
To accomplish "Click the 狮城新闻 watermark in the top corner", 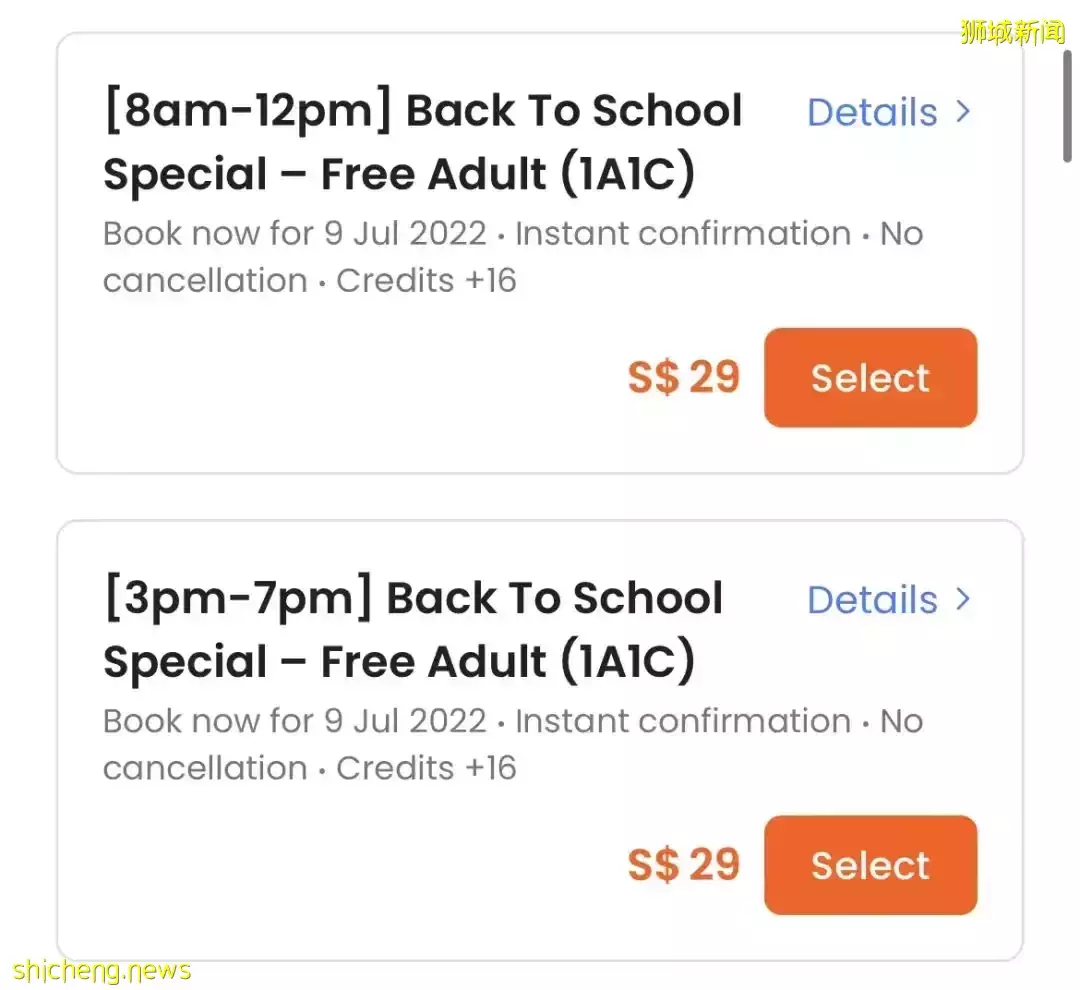I will (1012, 32).
